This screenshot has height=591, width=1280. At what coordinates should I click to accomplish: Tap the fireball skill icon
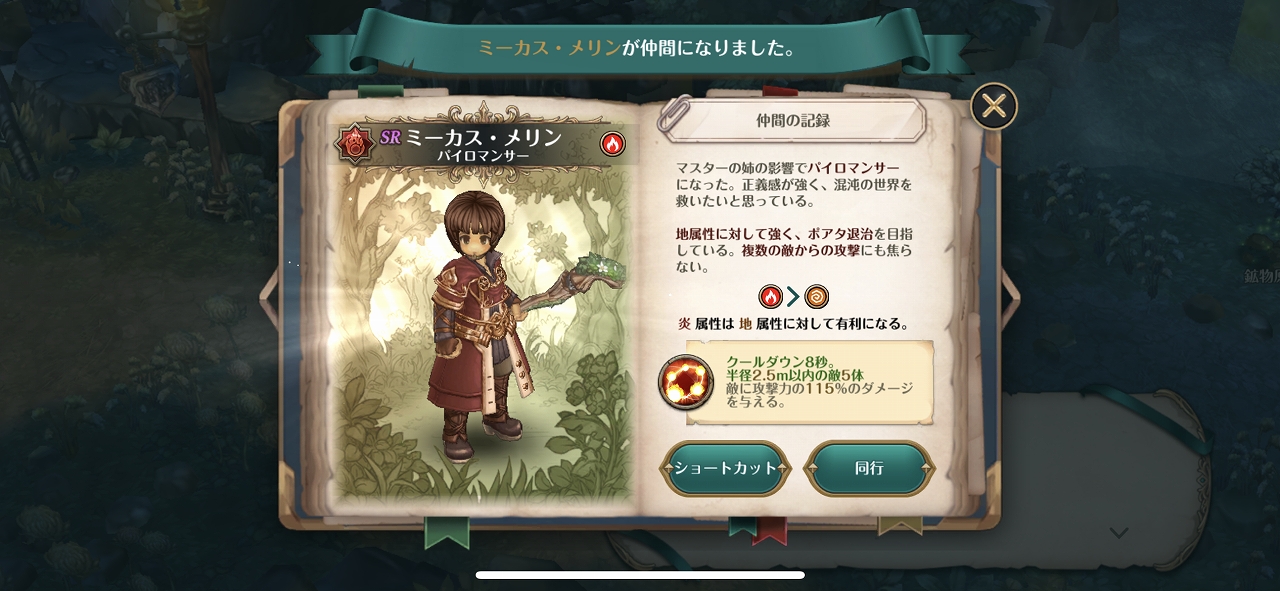coord(686,382)
